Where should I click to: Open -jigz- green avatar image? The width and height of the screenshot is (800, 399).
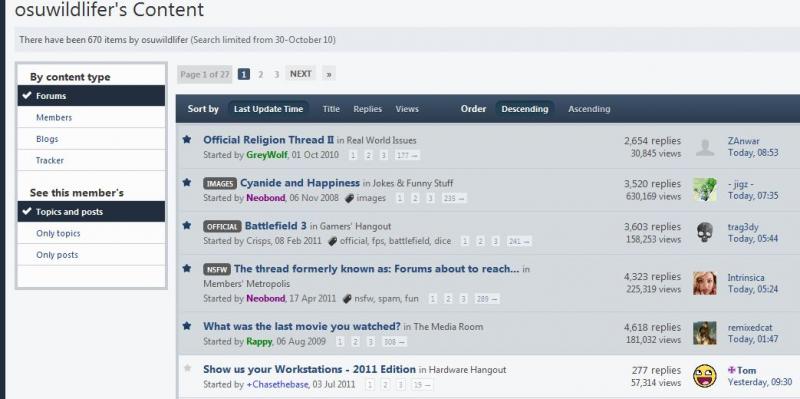coord(705,190)
